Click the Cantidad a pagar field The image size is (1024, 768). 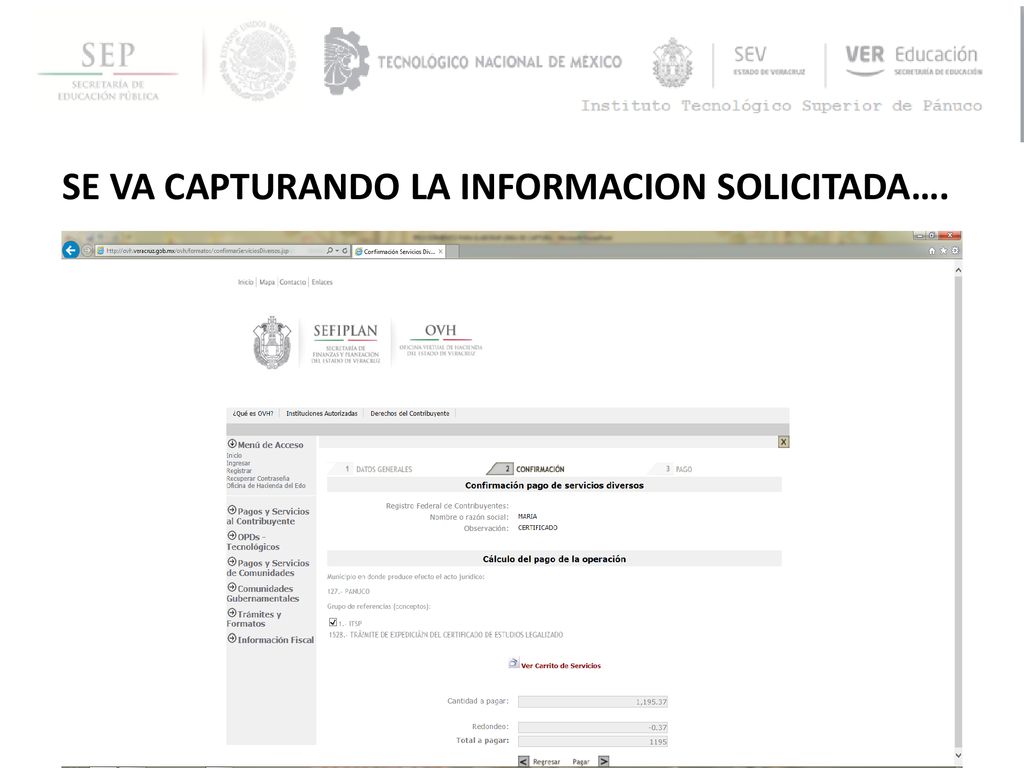pos(593,702)
